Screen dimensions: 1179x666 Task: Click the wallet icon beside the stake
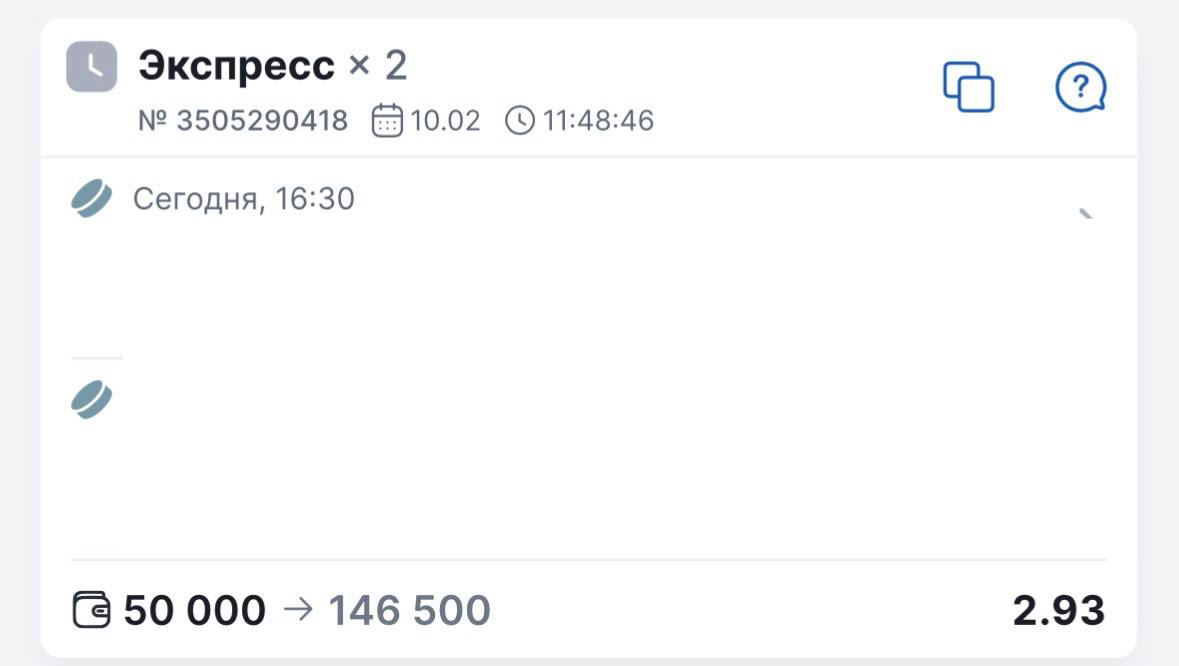coord(92,609)
